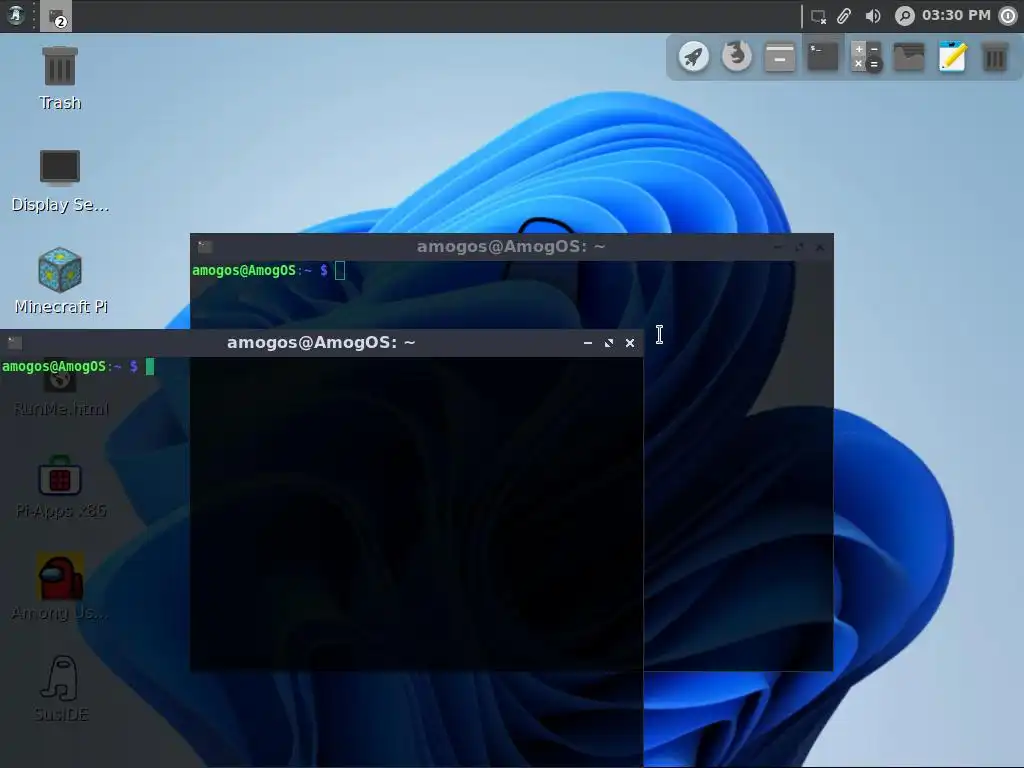Image resolution: width=1024 pixels, height=768 pixels.
Task: Click the back terminal's title bar
Action: coord(511,246)
